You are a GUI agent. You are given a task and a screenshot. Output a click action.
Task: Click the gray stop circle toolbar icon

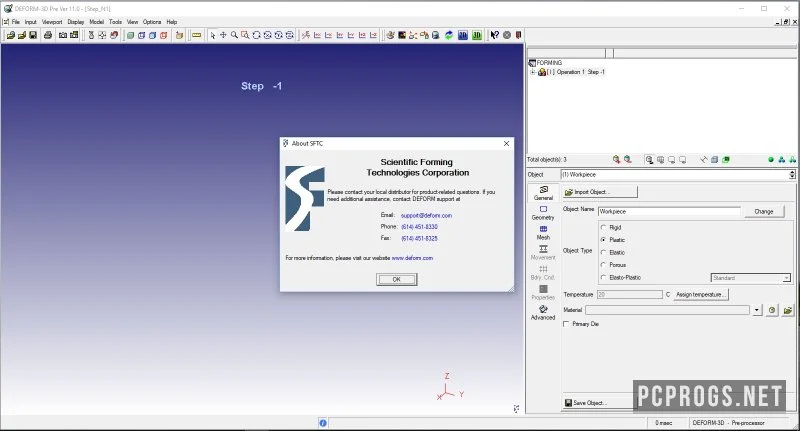tap(507, 35)
